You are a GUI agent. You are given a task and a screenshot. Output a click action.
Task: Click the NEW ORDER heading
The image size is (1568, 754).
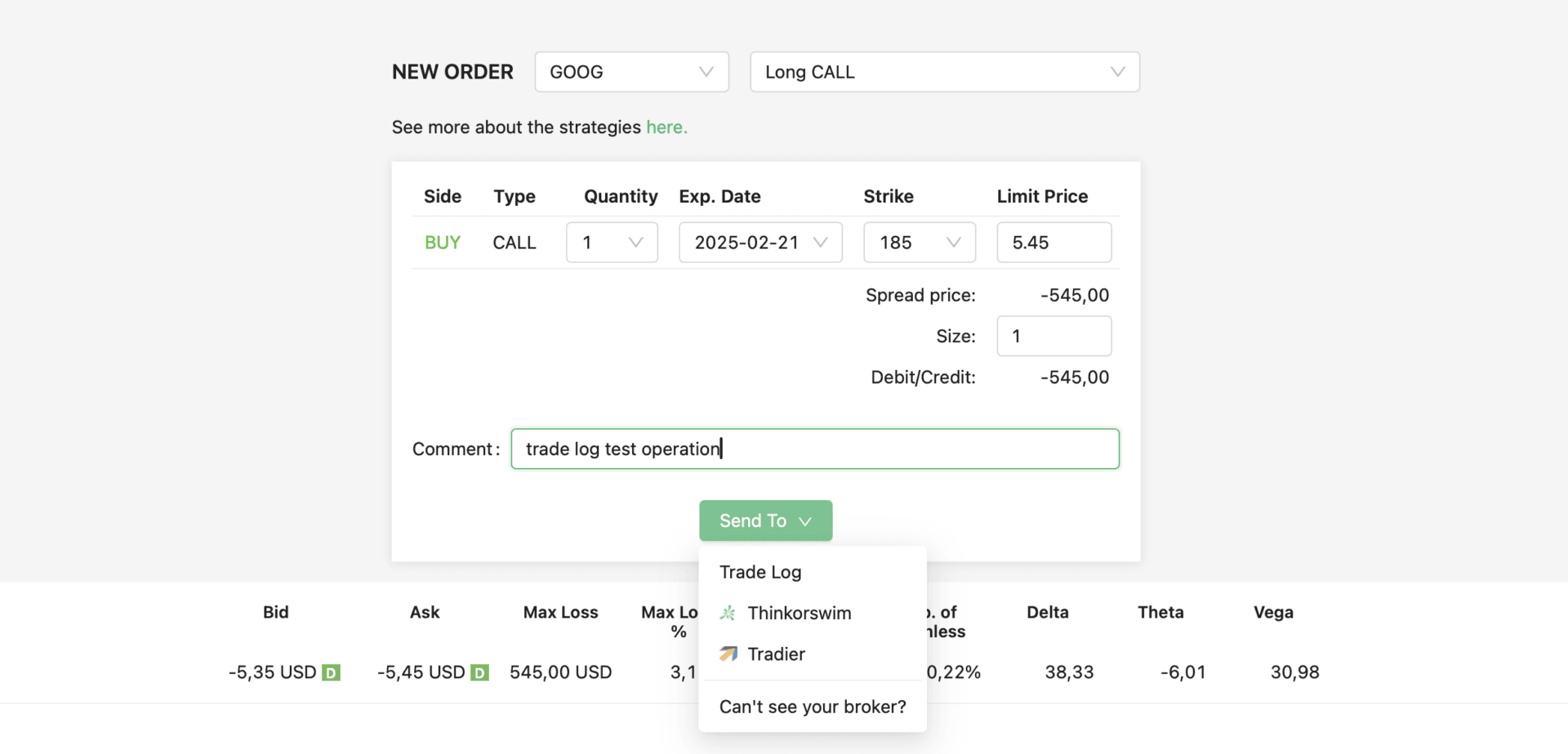pos(452,72)
